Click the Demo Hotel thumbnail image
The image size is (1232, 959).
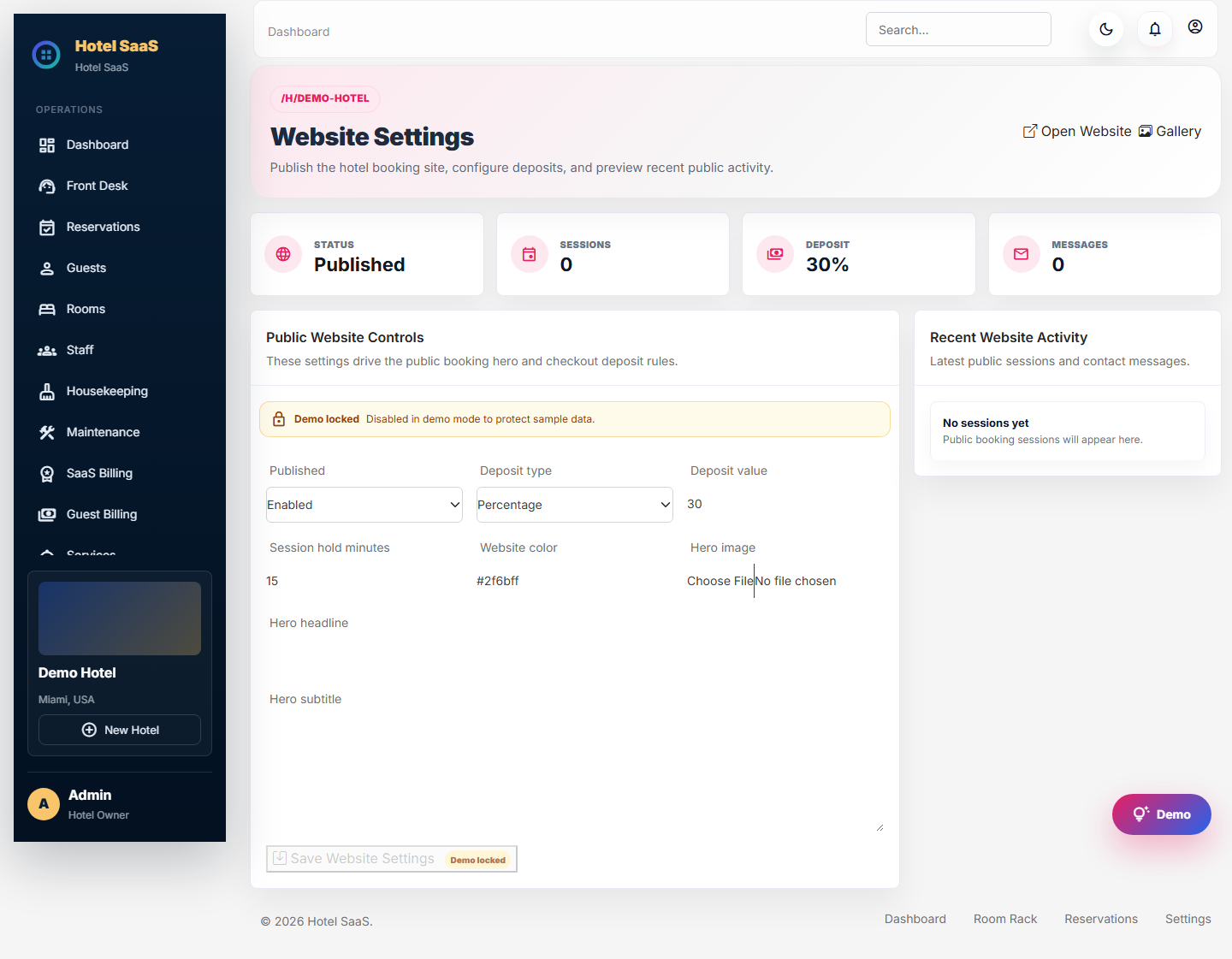click(120, 619)
